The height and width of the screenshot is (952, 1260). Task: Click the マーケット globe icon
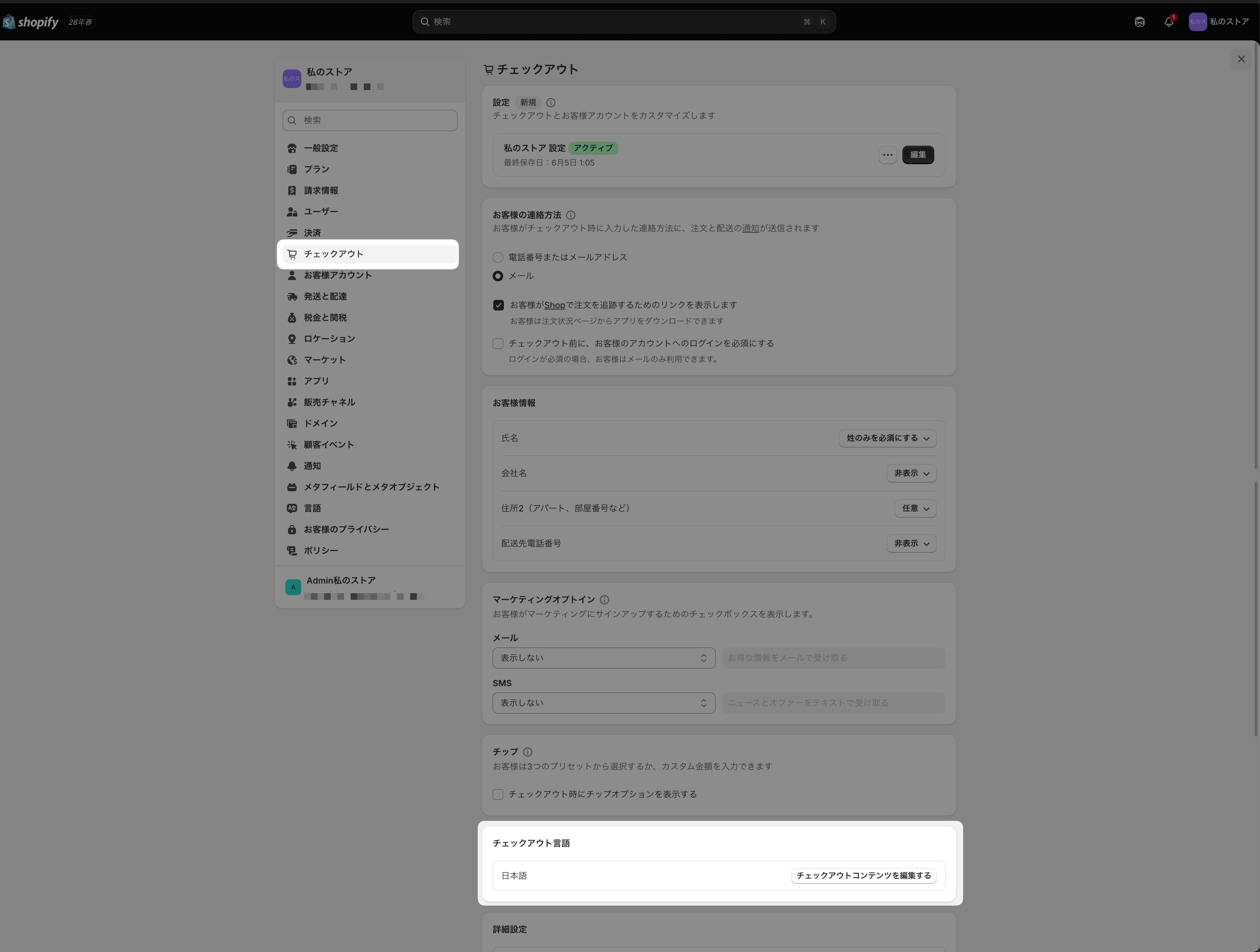292,359
